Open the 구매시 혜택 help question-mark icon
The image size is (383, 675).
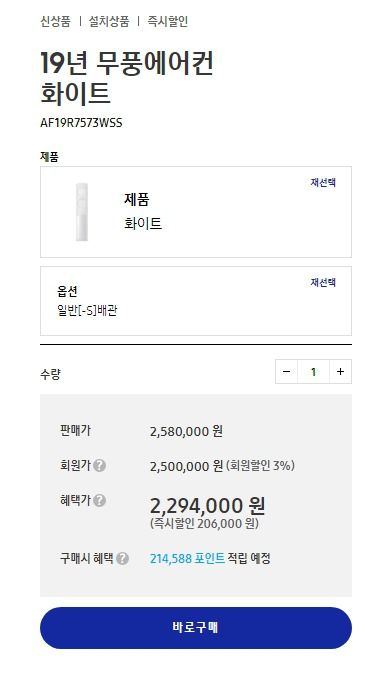122,559
